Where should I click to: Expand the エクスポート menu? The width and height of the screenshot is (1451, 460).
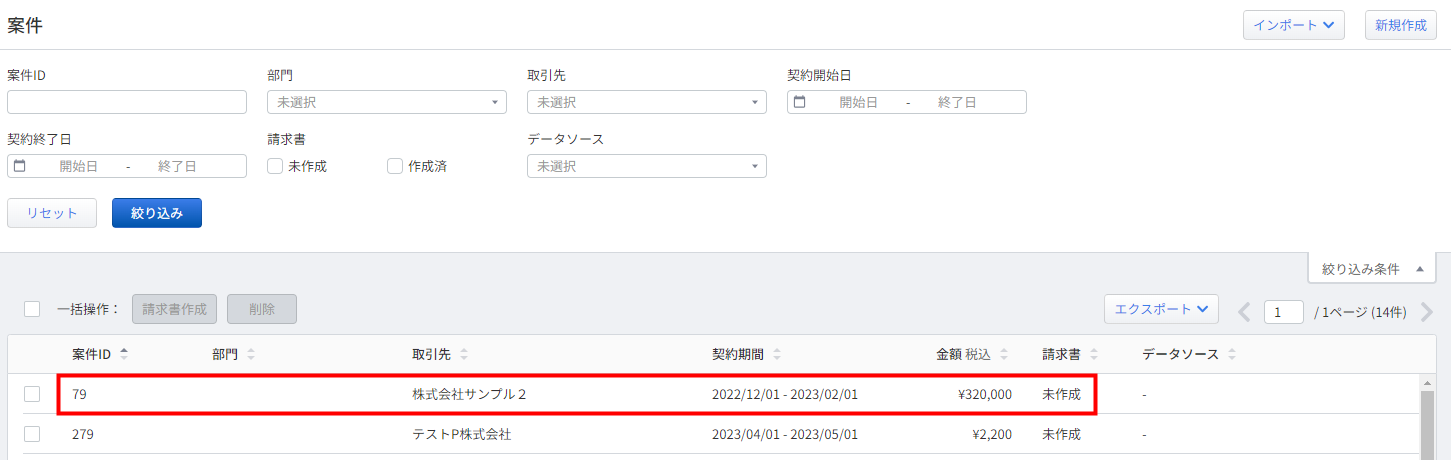[x=1161, y=309]
